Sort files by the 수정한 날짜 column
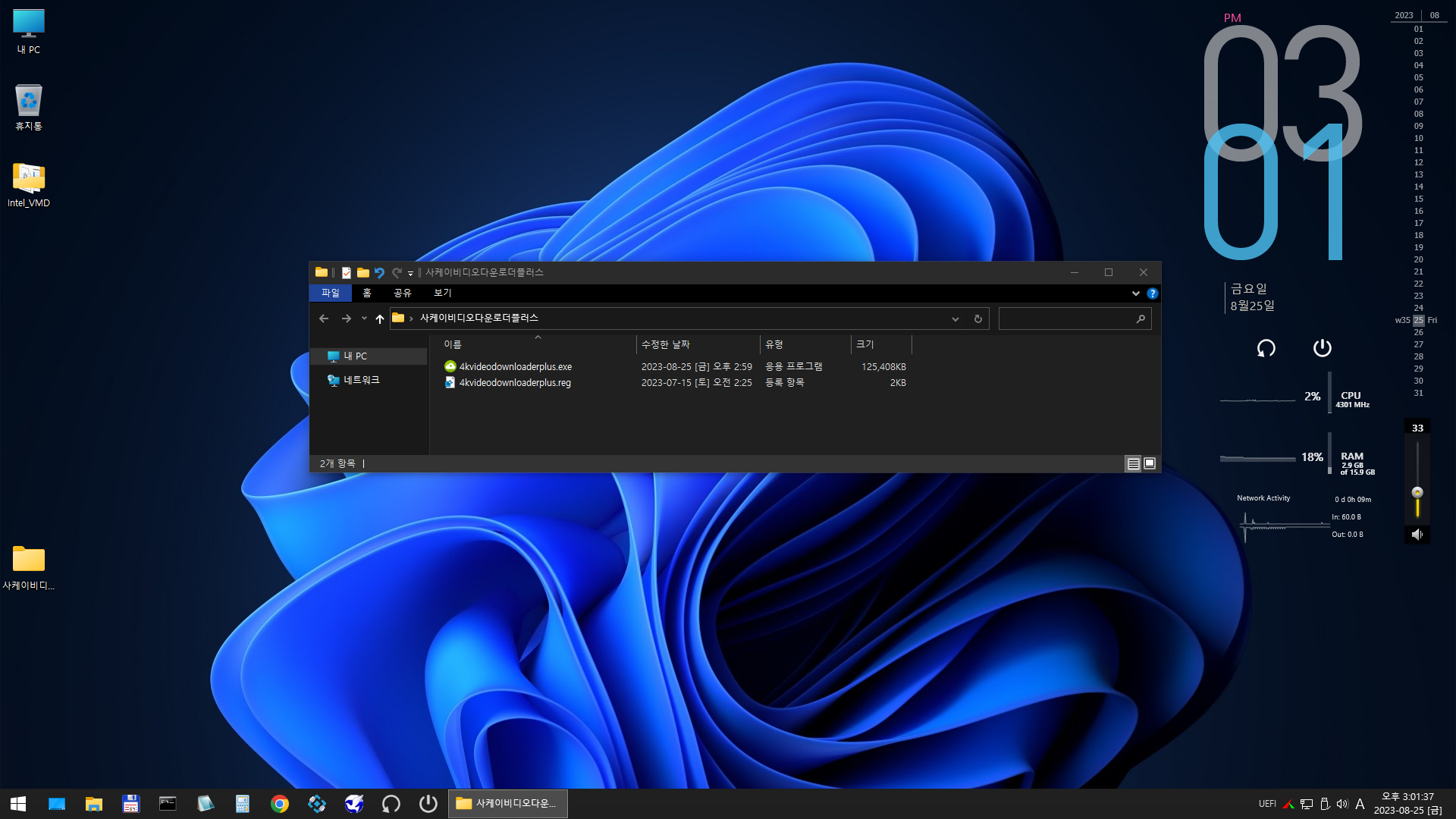Viewport: 1456px width, 819px height. pos(698,344)
